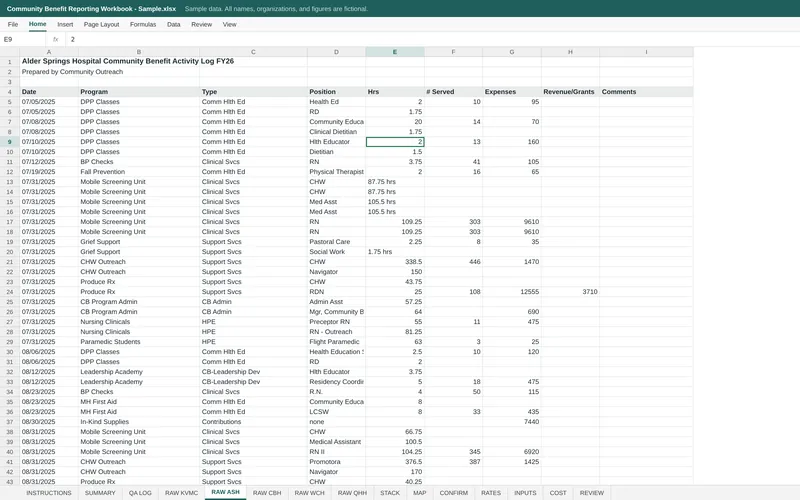The height and width of the screenshot is (500, 800).
Task: Select the Home ribbon tab
Action: point(37,24)
